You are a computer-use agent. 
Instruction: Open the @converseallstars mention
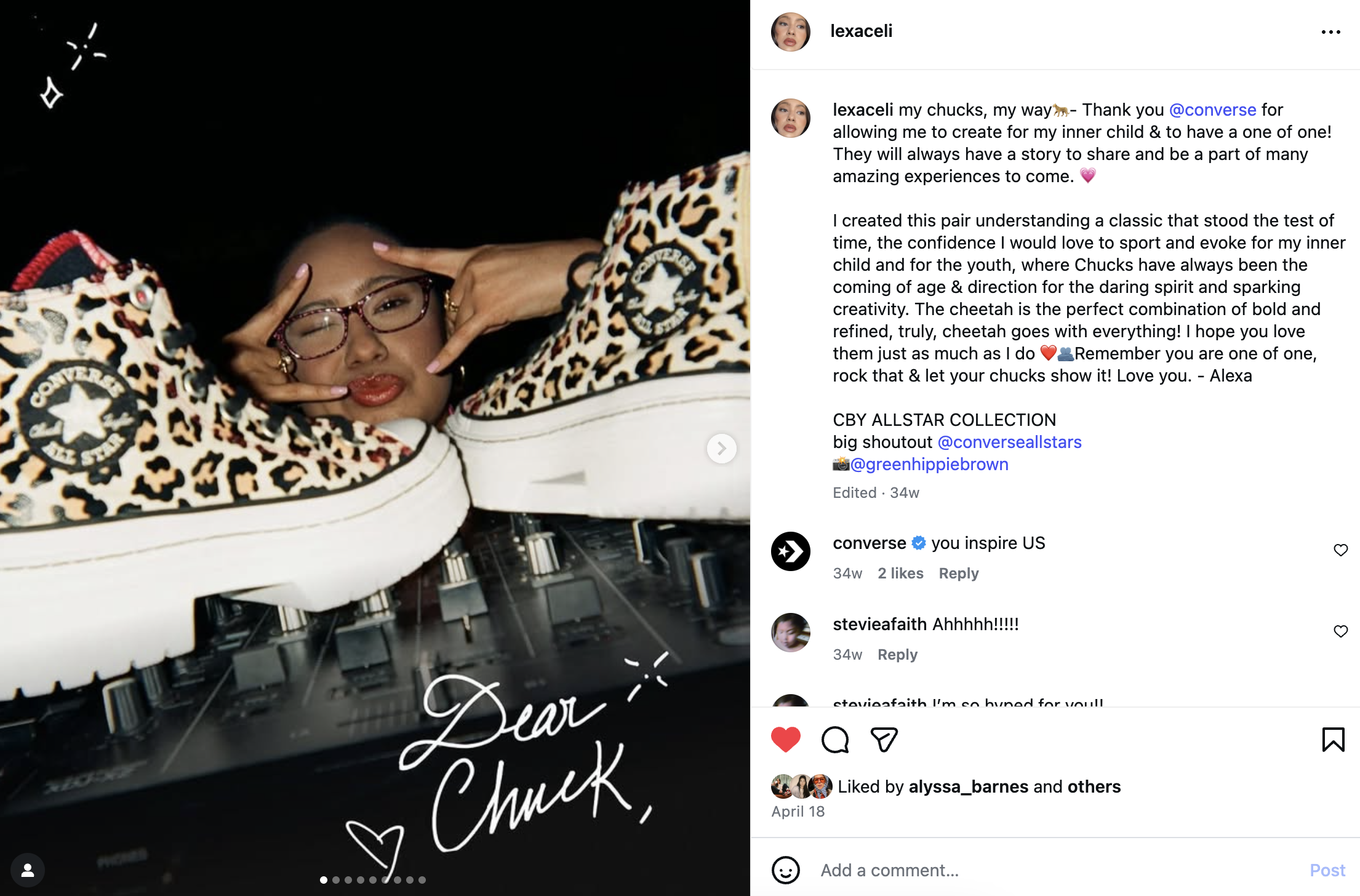(x=1009, y=442)
